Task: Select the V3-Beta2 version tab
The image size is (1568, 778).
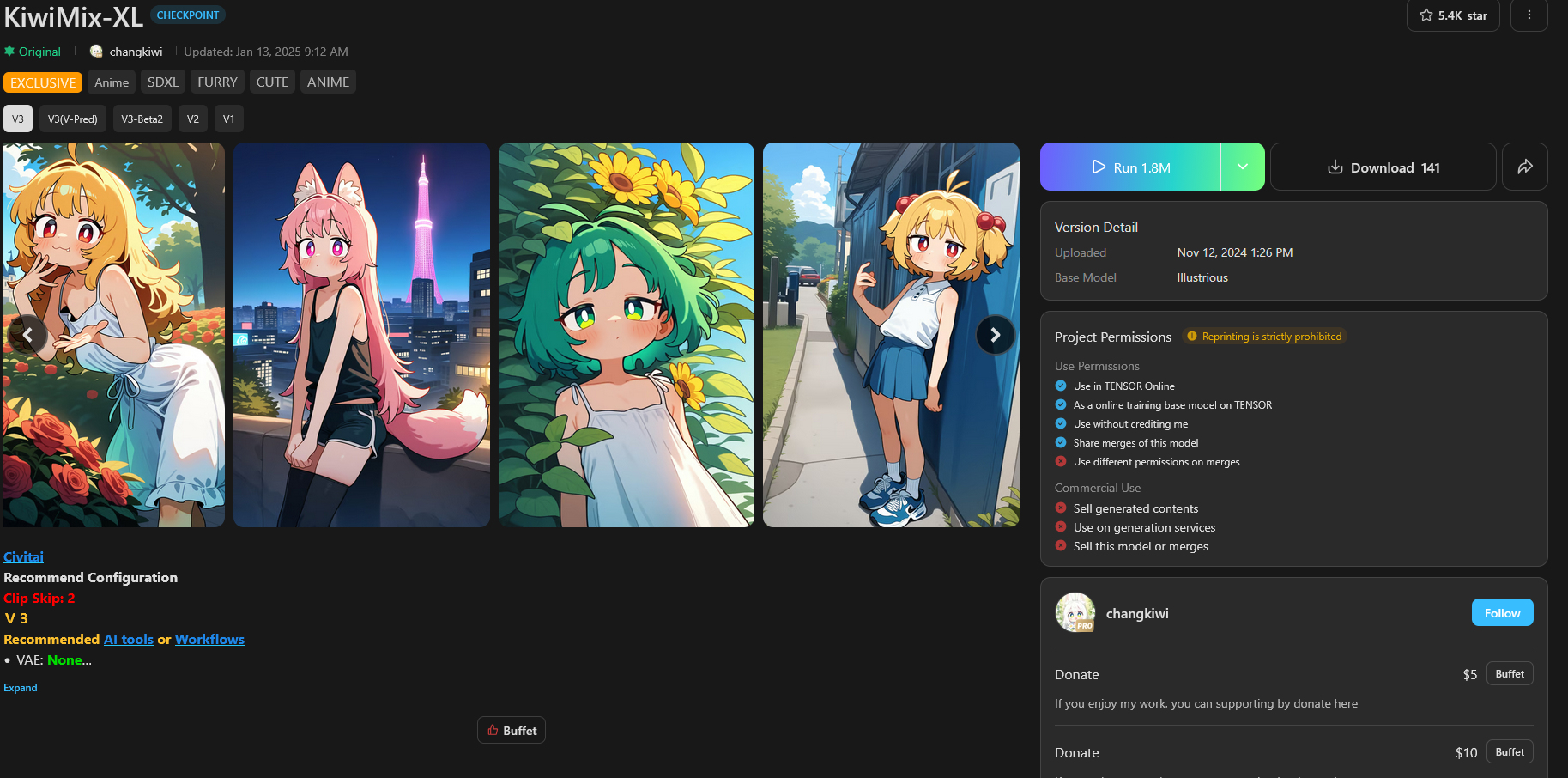Action: pyautogui.click(x=142, y=119)
